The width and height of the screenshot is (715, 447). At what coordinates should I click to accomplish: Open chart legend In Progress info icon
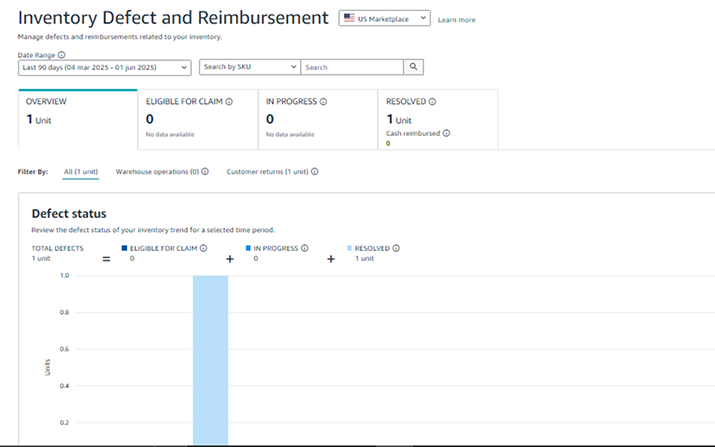tap(305, 248)
